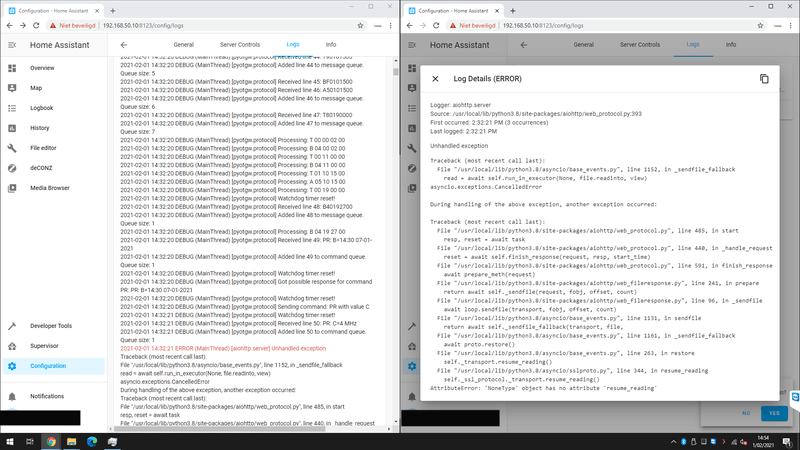Viewport: 800px width, 450px height.
Task: Open File editor in left sidebar
Action: click(x=54, y=148)
